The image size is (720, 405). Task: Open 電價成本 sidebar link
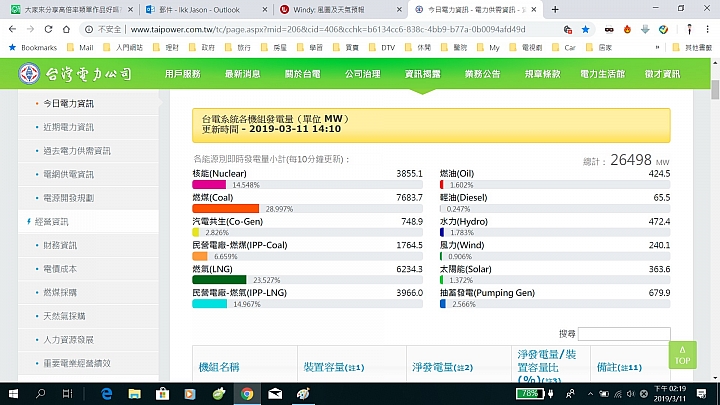60,269
